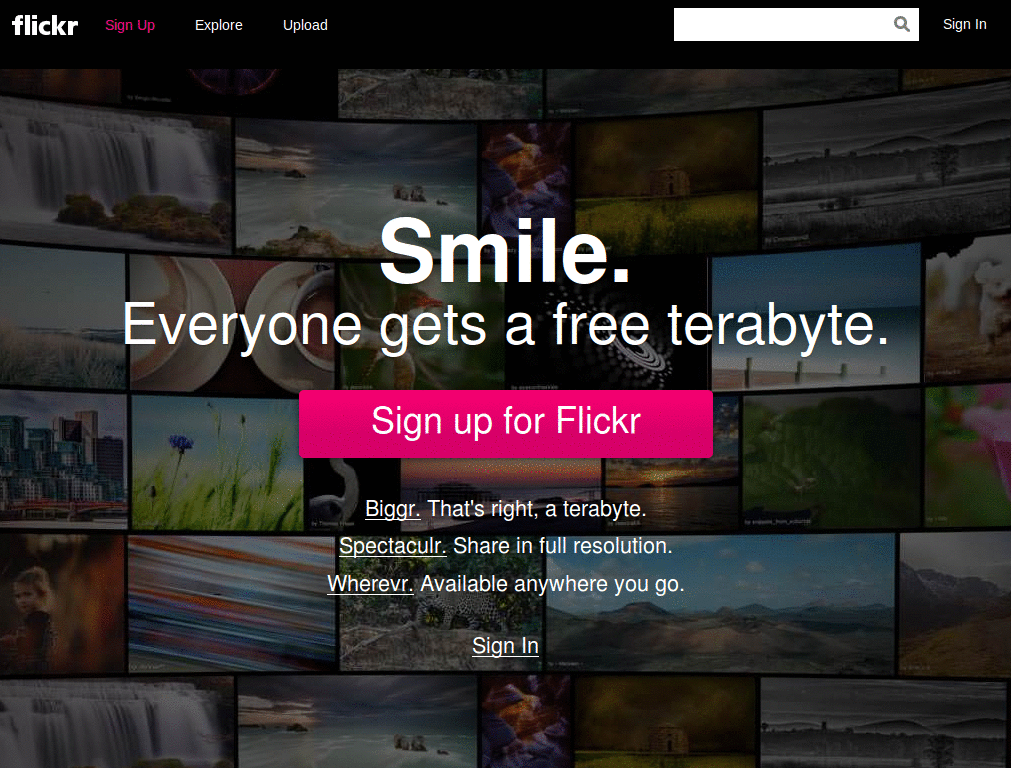The image size is (1024, 768).
Task: Open the Spectaculr link
Action: (392, 546)
